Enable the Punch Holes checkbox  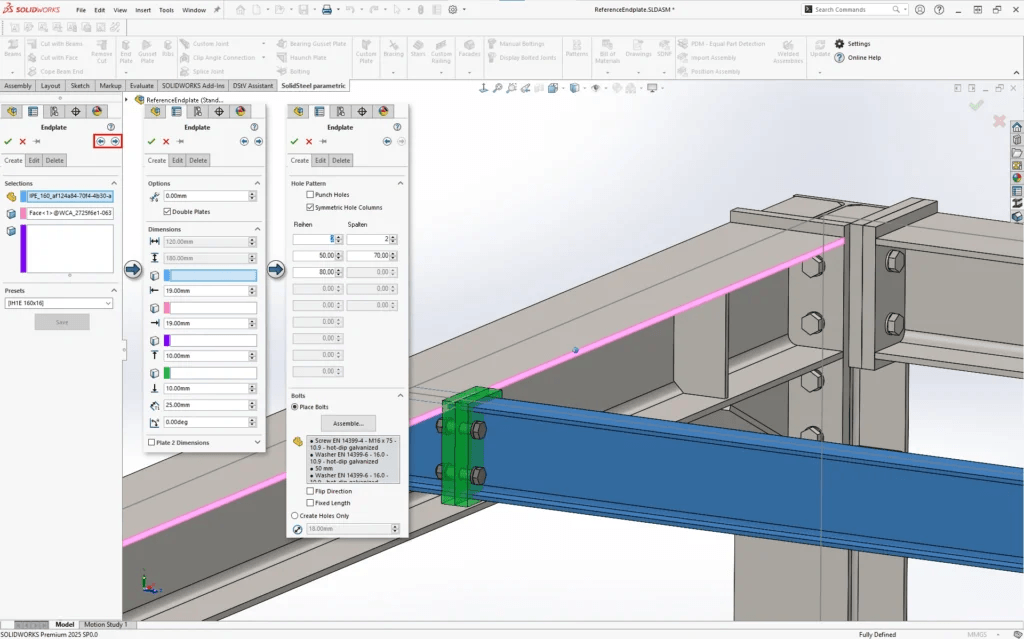point(310,195)
